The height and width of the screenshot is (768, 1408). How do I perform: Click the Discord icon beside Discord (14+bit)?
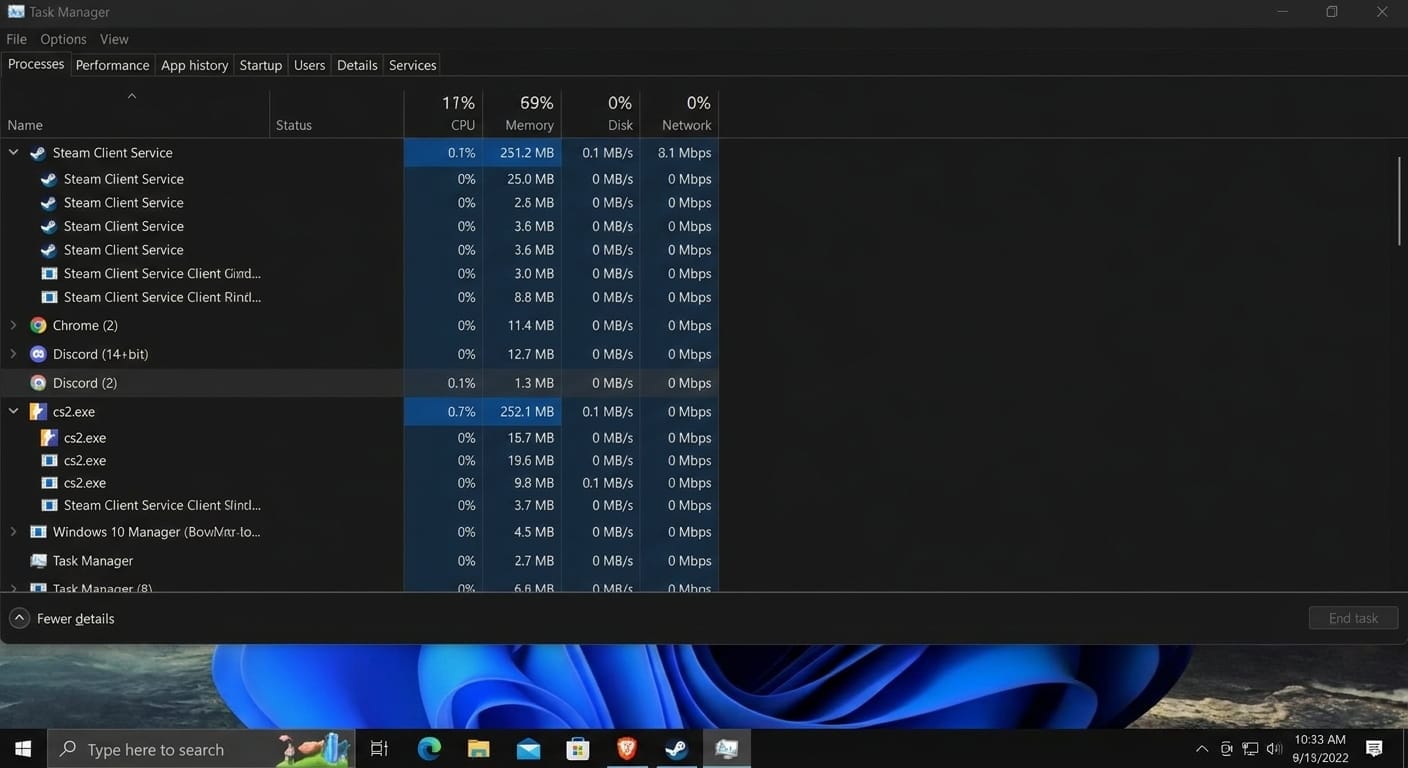tap(38, 354)
